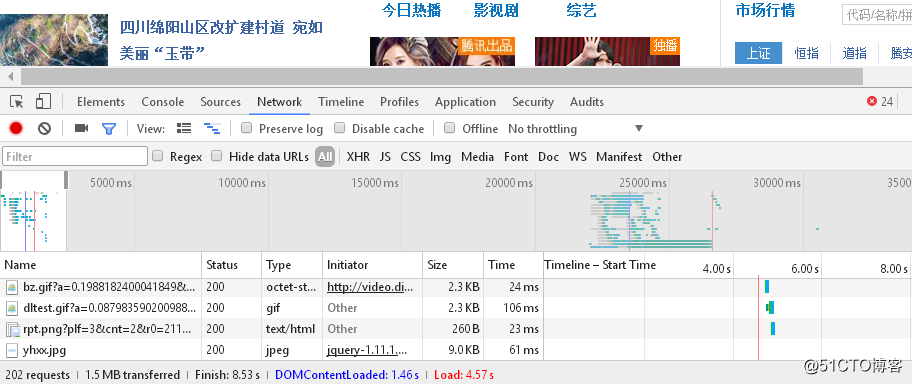Sort by the Name column header
912x384 pixels.
click(101, 265)
